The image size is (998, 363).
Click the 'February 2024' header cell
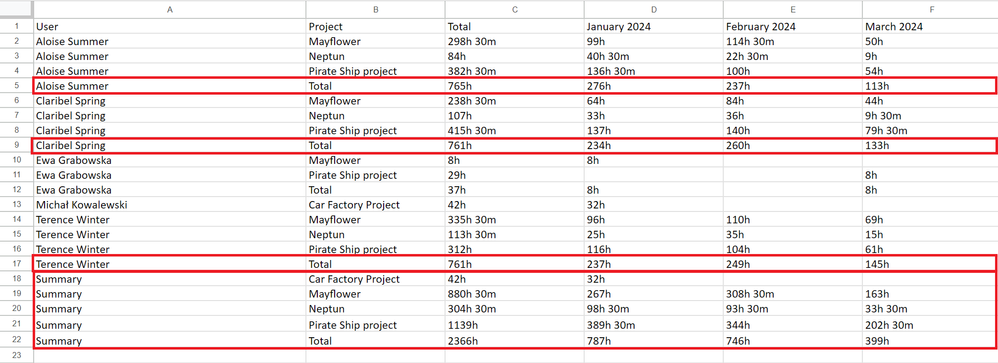[792, 27]
